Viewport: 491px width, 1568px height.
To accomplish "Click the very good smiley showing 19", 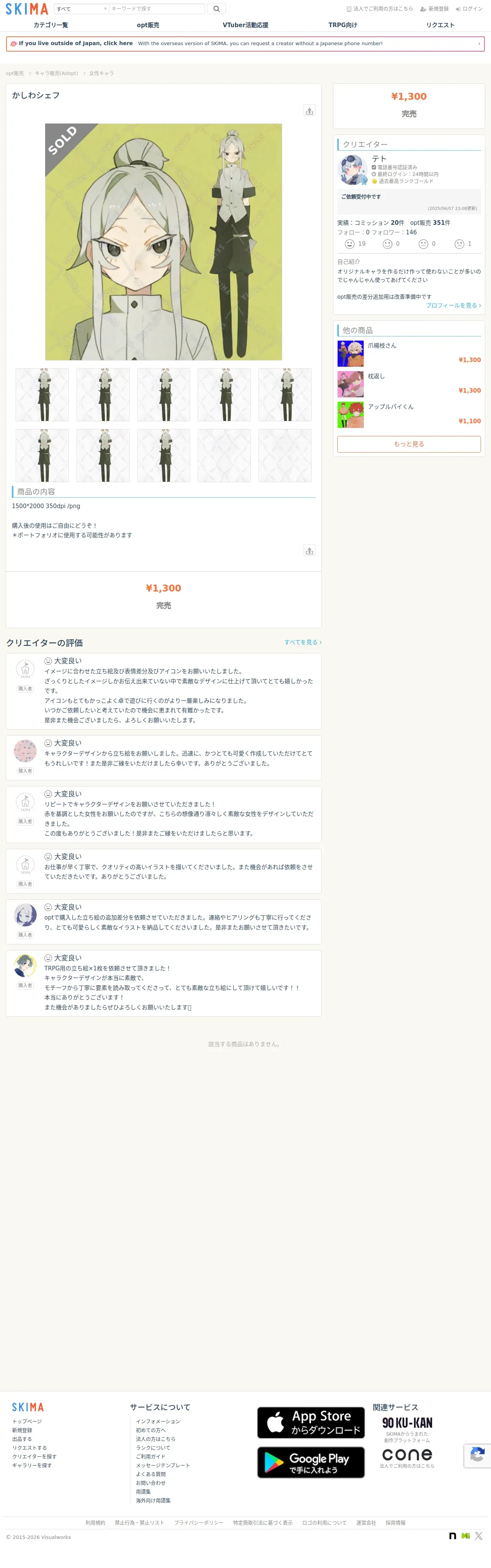I will click(x=350, y=244).
